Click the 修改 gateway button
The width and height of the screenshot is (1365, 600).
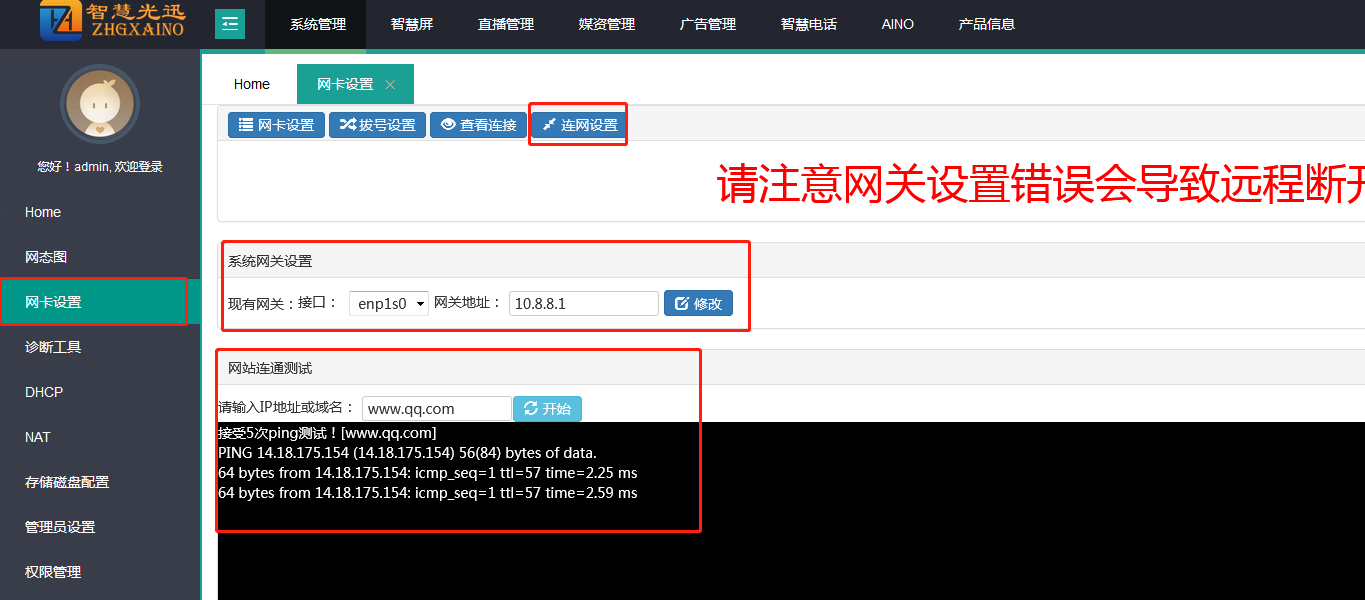click(x=698, y=303)
